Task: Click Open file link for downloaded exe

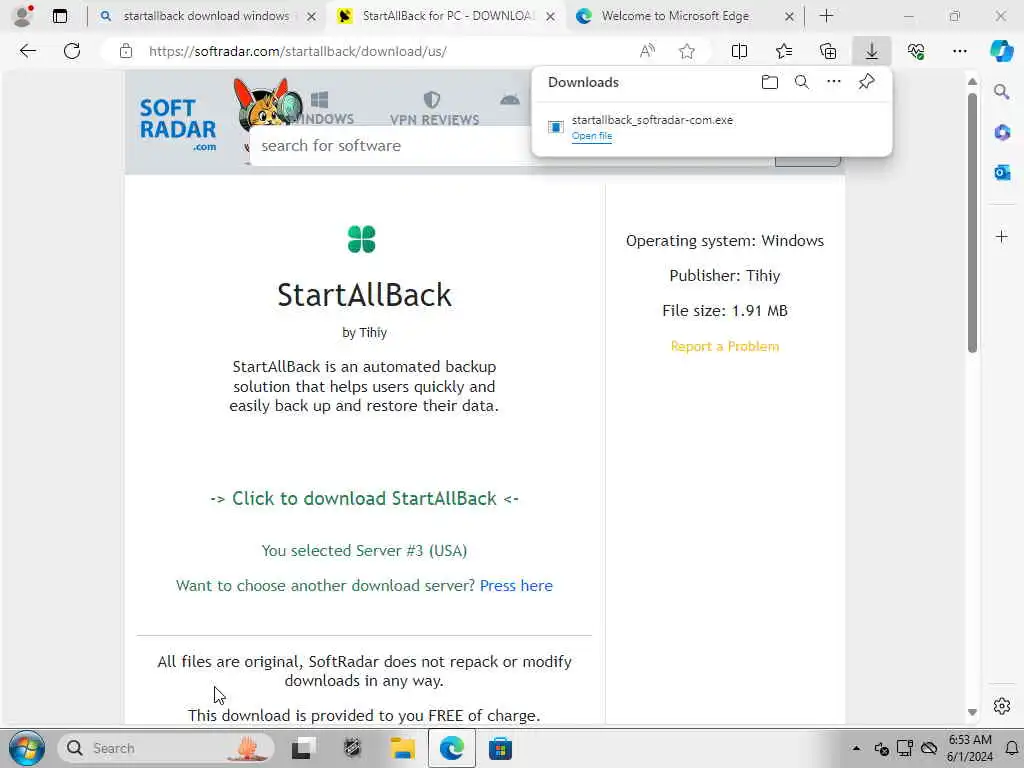Action: coord(592,136)
